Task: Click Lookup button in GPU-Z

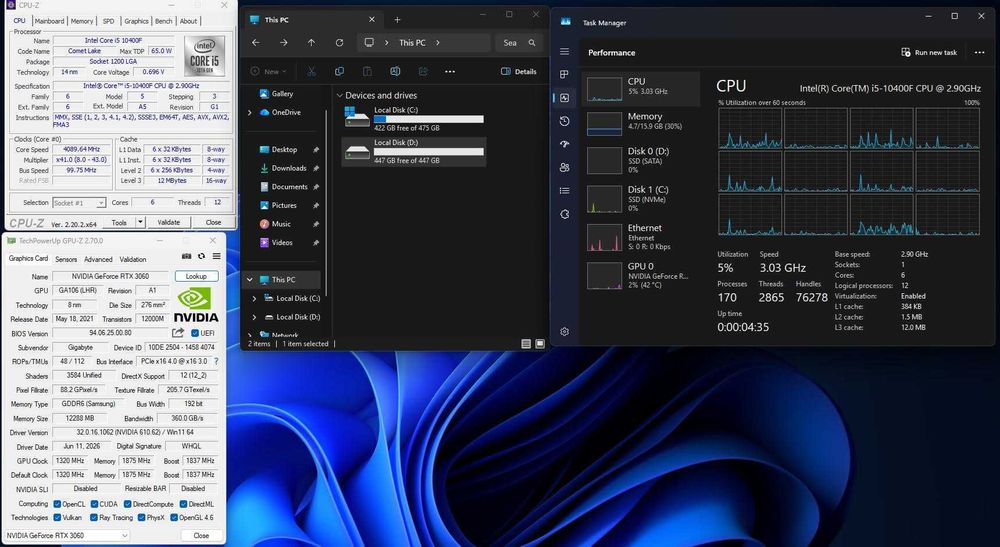Action: click(196, 276)
